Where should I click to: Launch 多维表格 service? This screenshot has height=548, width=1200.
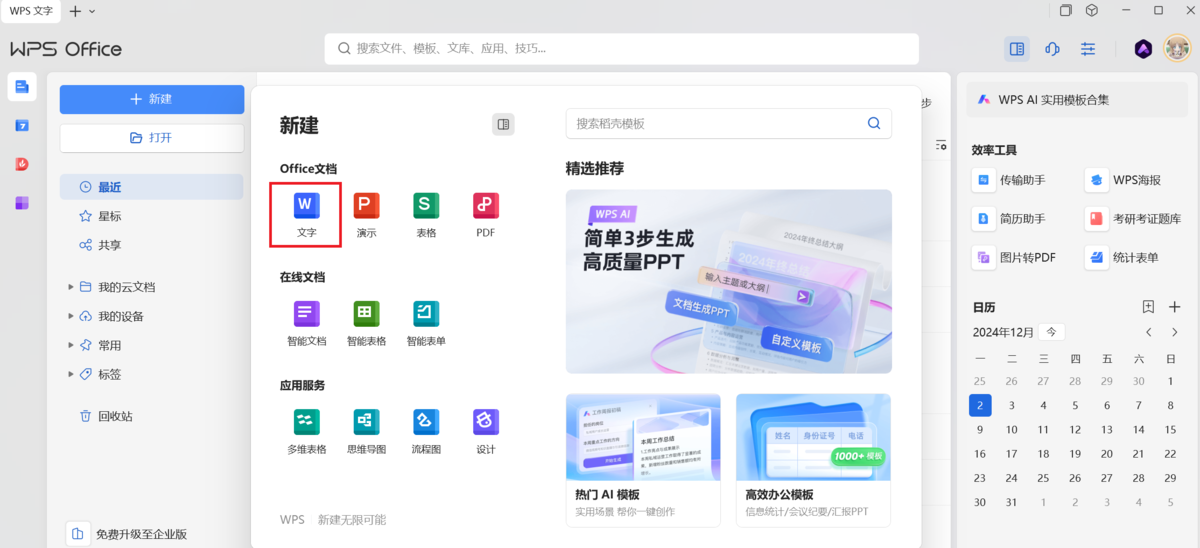[306, 431]
